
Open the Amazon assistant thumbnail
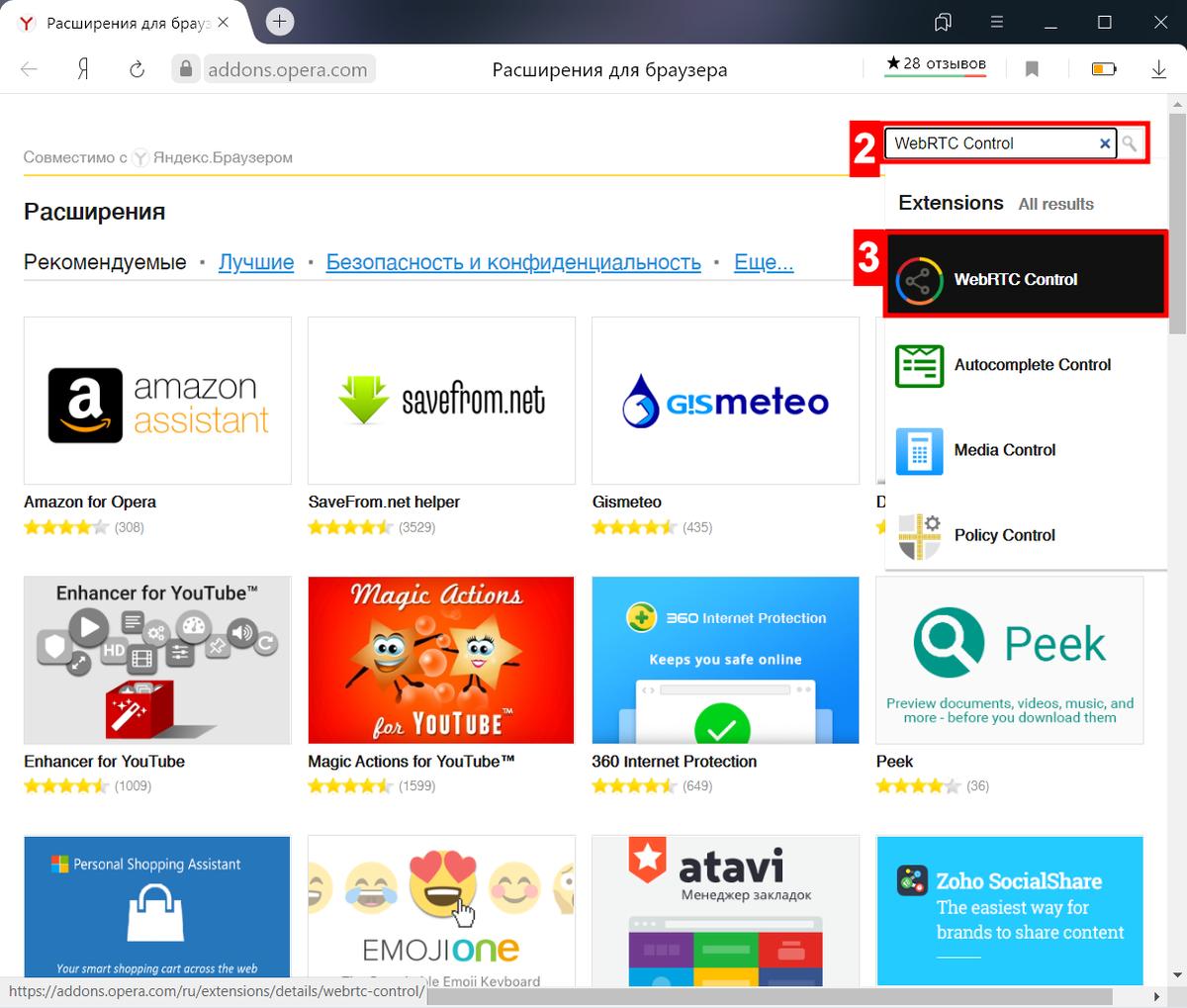(x=157, y=401)
